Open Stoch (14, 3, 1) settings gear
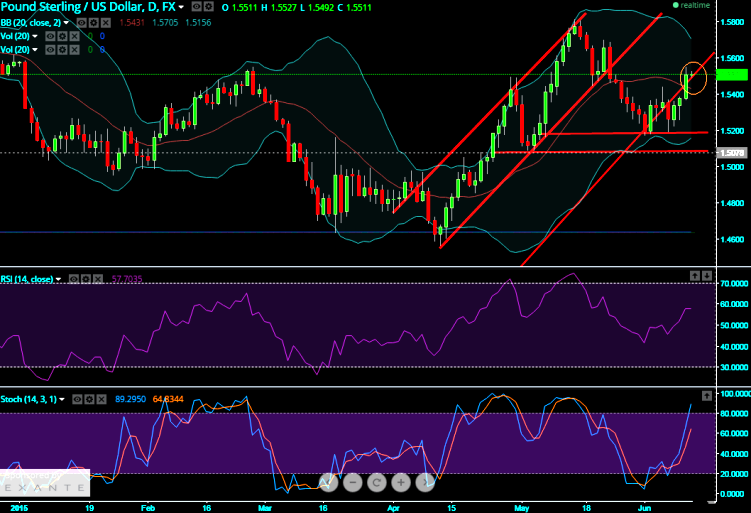Image resolution: width=751 pixels, height=513 pixels. tap(89, 399)
